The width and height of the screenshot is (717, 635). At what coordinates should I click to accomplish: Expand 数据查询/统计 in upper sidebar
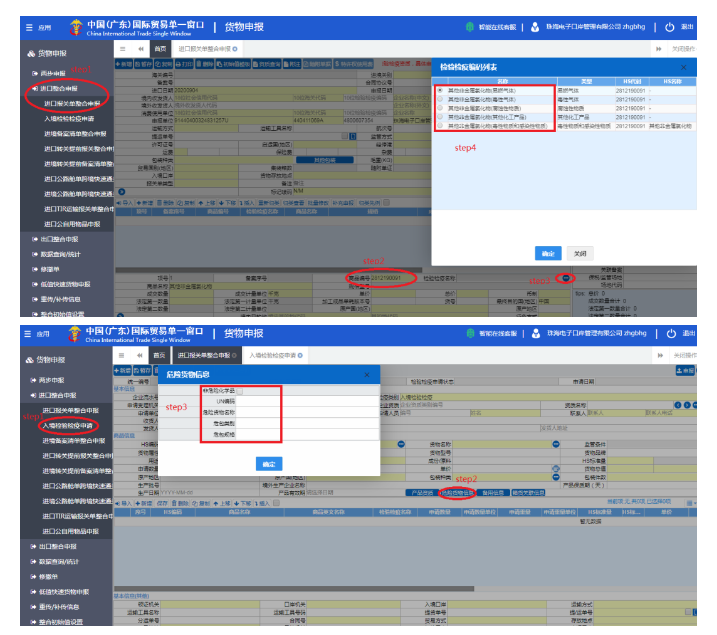(x=62, y=254)
